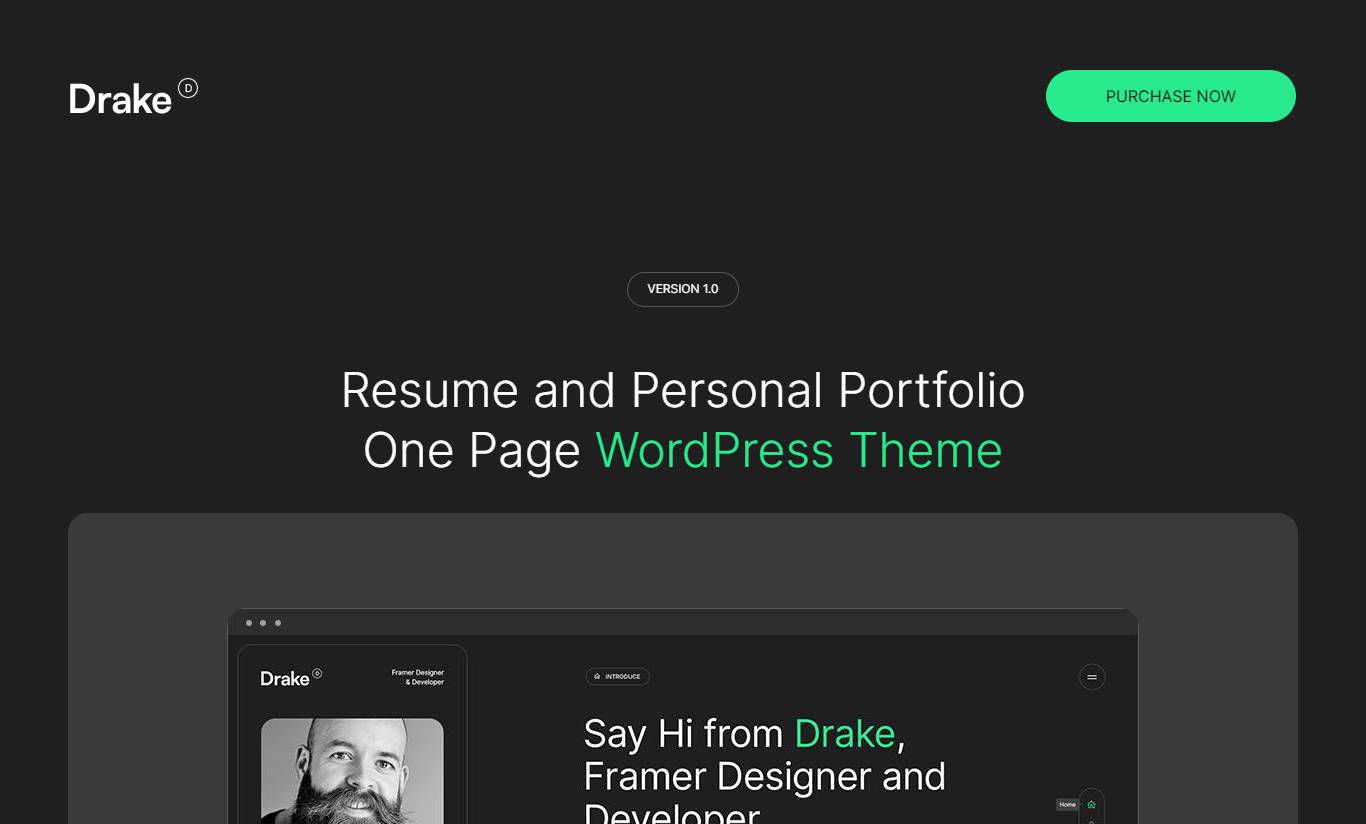Screen dimensions: 1366x824
Task: Click 'Resume and Personal Portfolio' heading text
Action: point(683,390)
